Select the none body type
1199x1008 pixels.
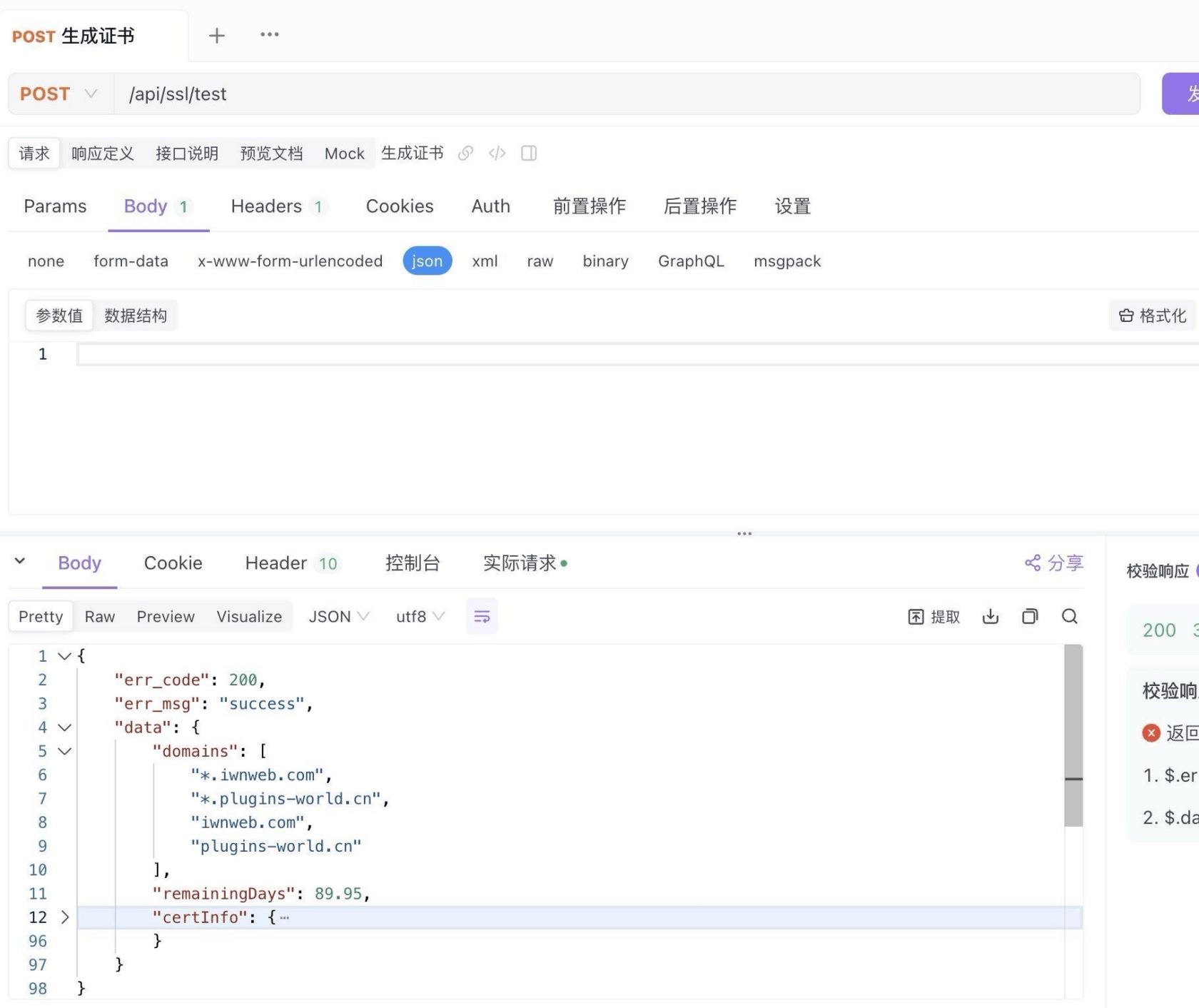46,261
